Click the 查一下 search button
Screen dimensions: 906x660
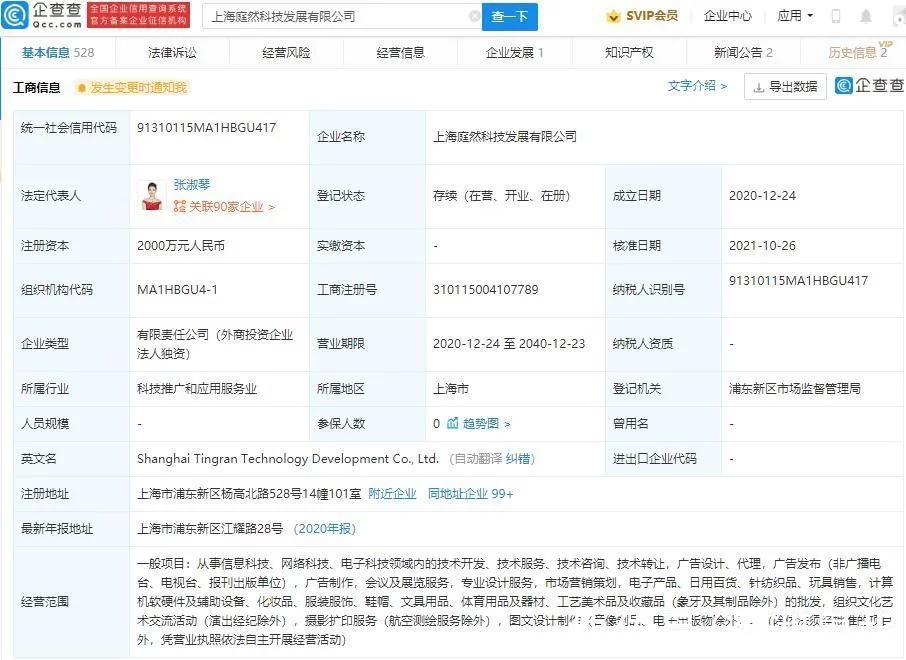coord(510,17)
